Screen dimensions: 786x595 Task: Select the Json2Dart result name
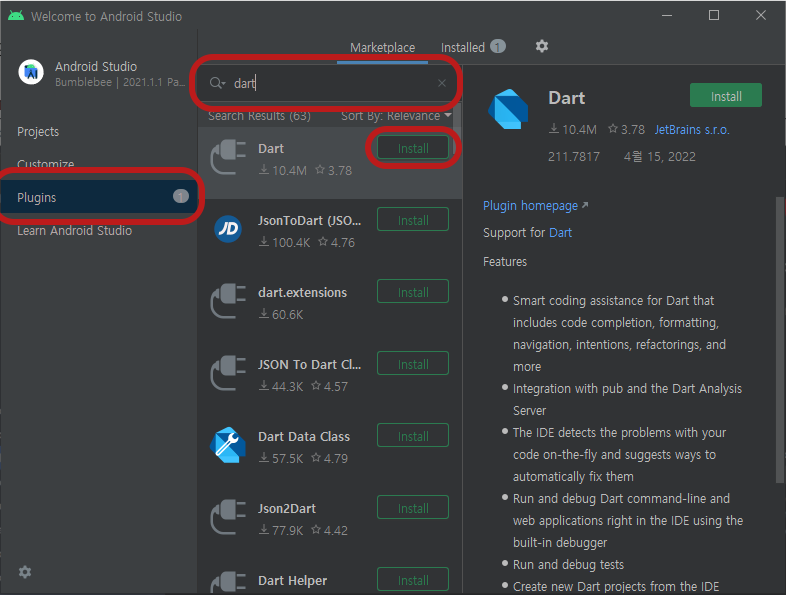[x=287, y=509]
